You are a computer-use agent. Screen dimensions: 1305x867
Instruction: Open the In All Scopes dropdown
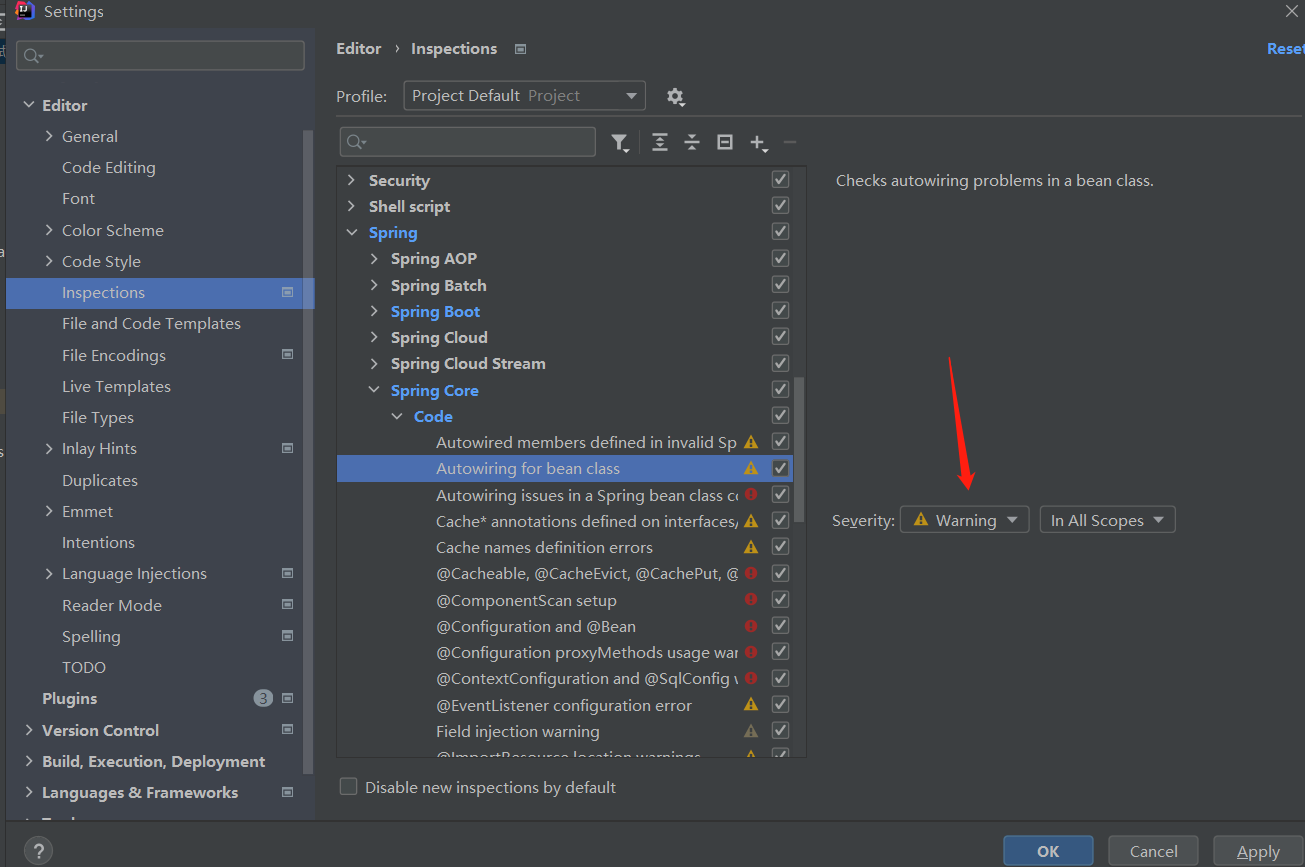click(x=1108, y=520)
